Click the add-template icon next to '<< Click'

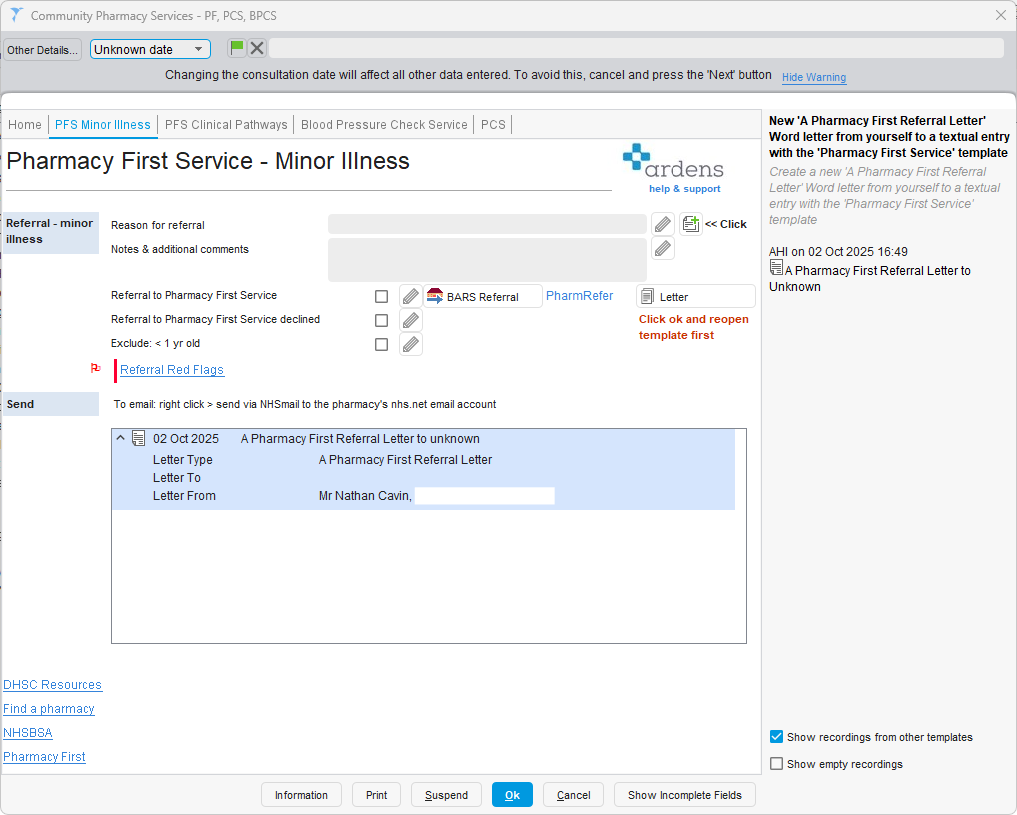pos(691,224)
